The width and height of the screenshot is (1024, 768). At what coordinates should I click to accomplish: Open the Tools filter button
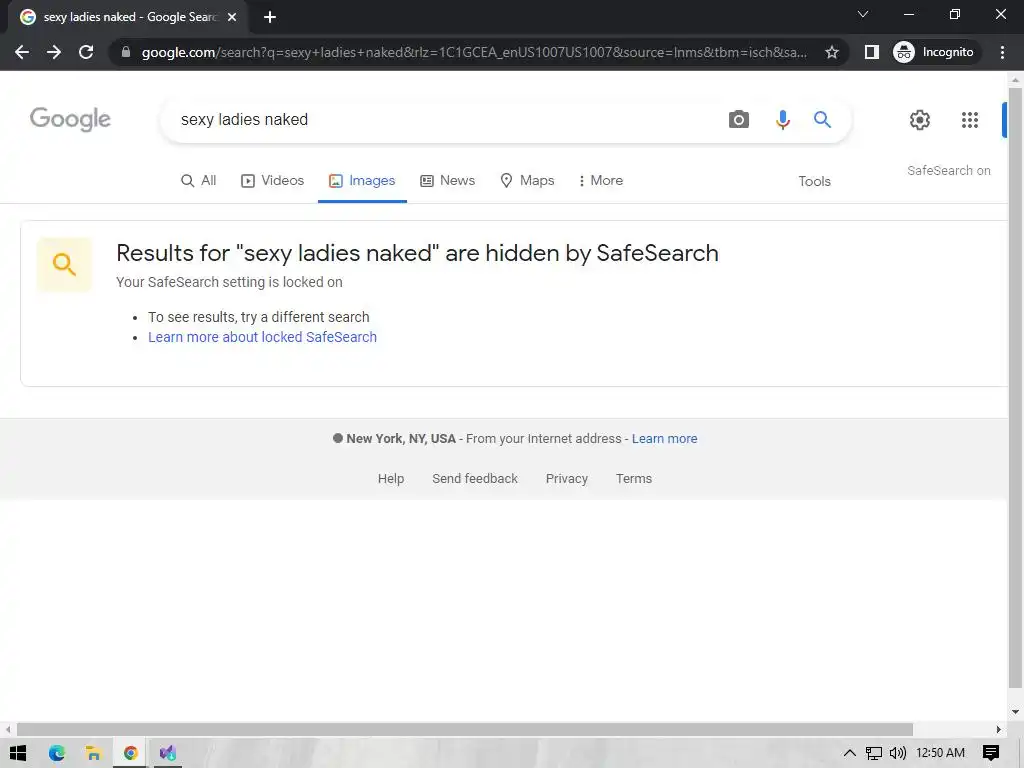tap(814, 182)
